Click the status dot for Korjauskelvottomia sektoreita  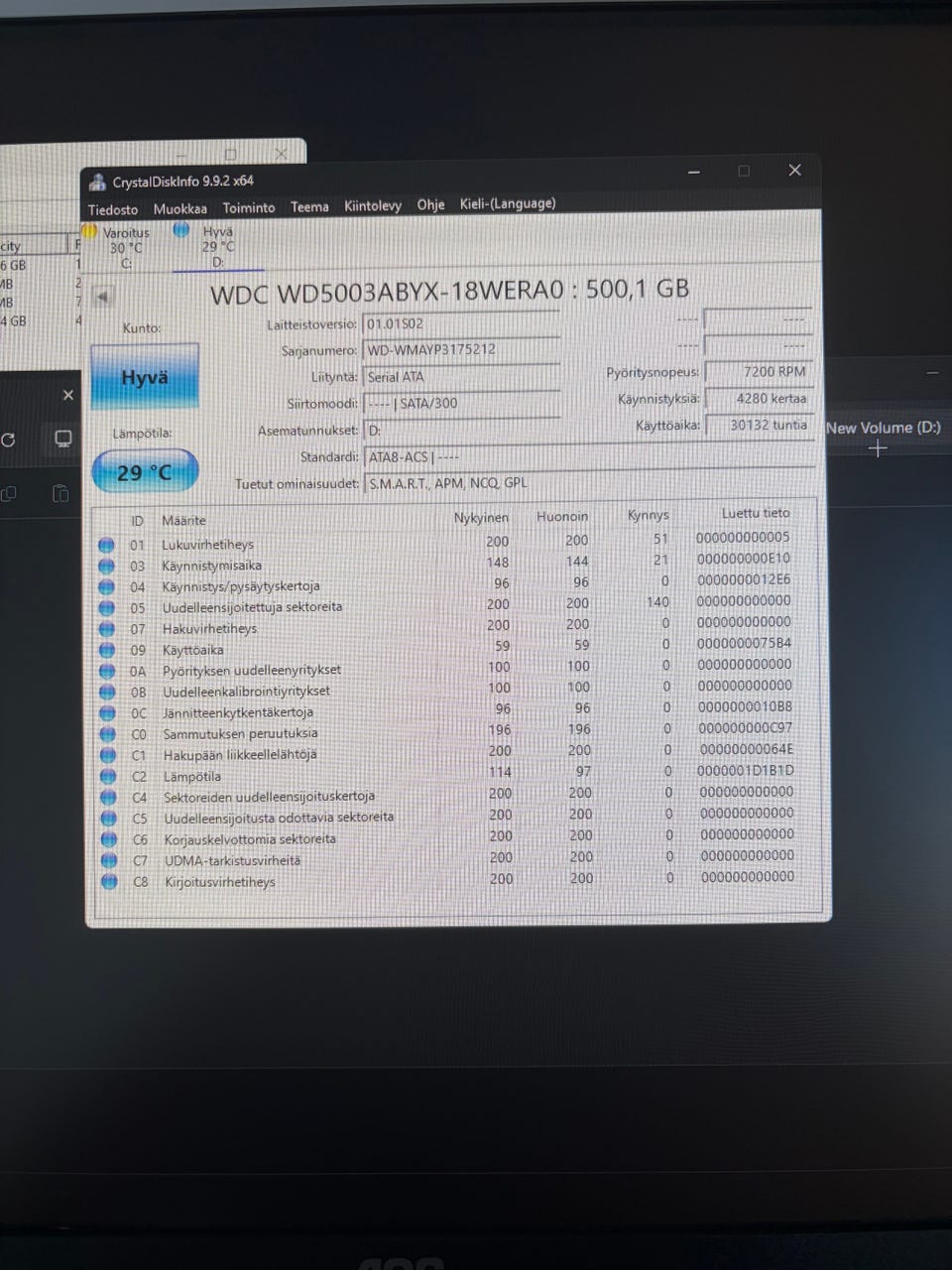coord(109,839)
